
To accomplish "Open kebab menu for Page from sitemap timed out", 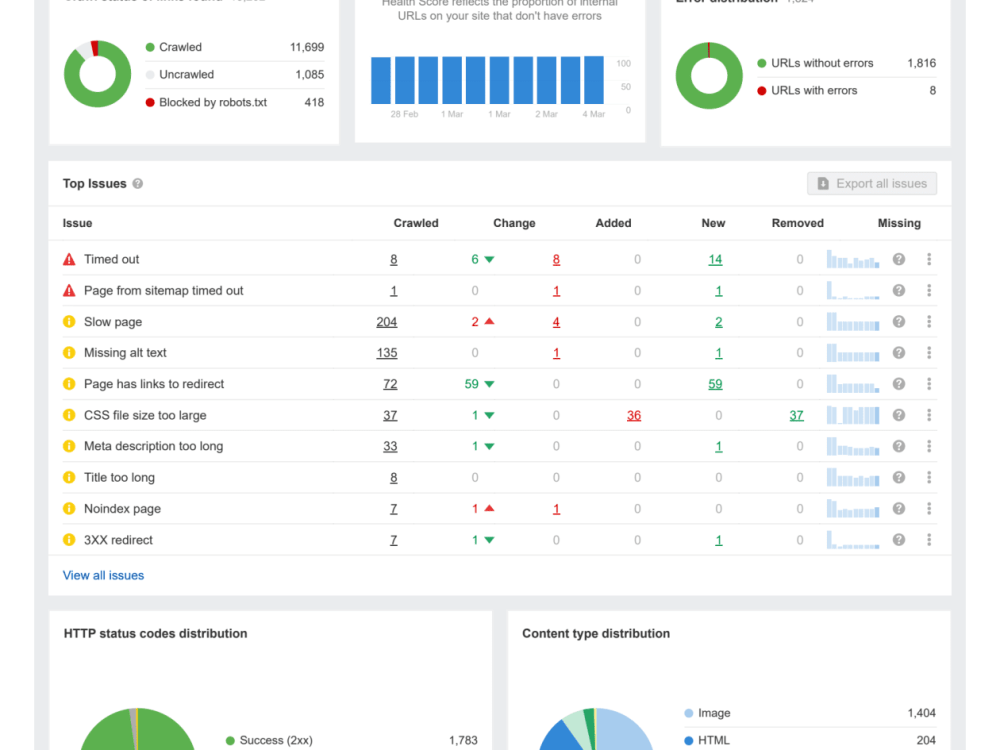I will (929, 290).
